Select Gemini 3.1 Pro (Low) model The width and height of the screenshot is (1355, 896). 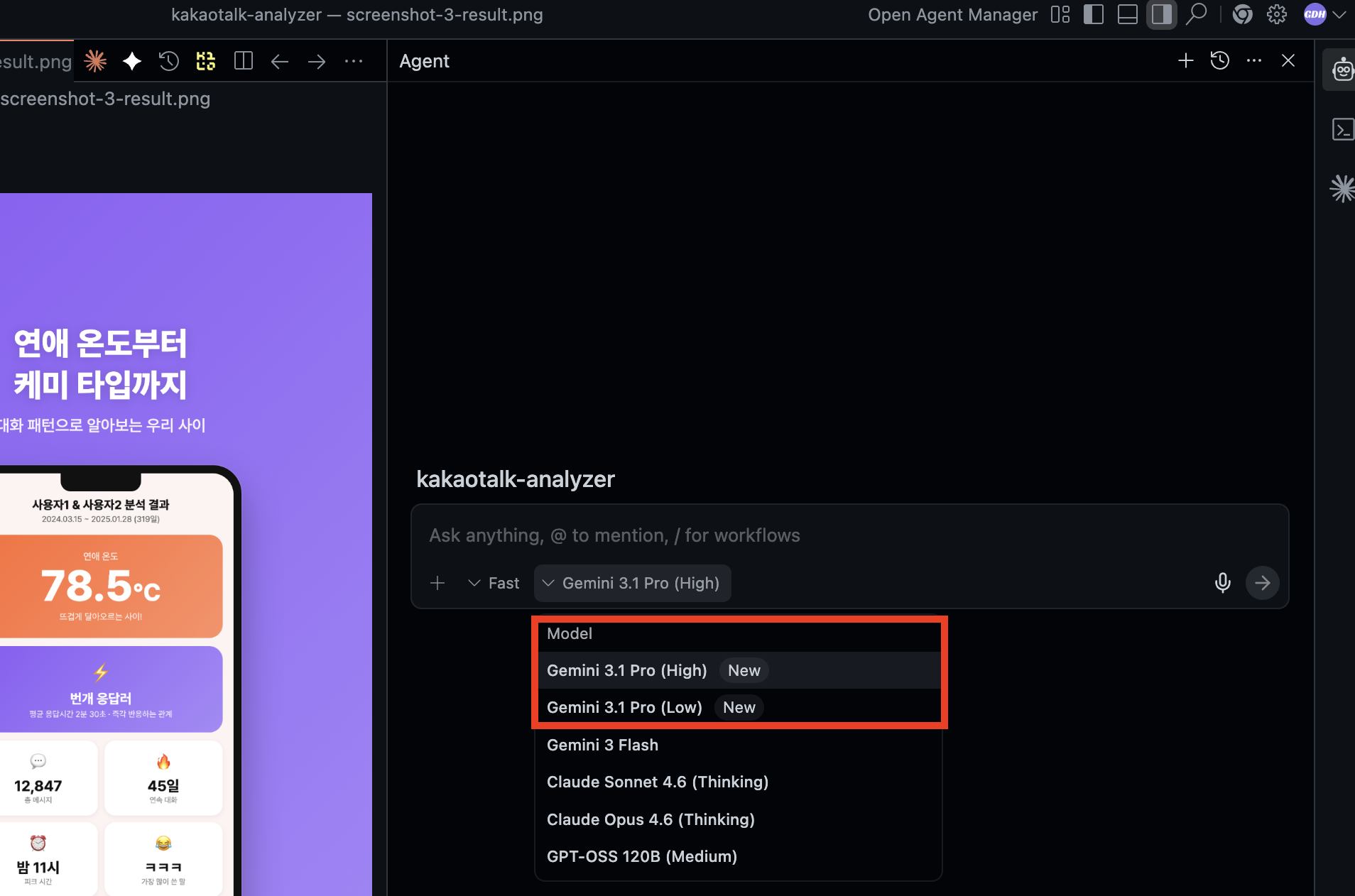[739, 707]
